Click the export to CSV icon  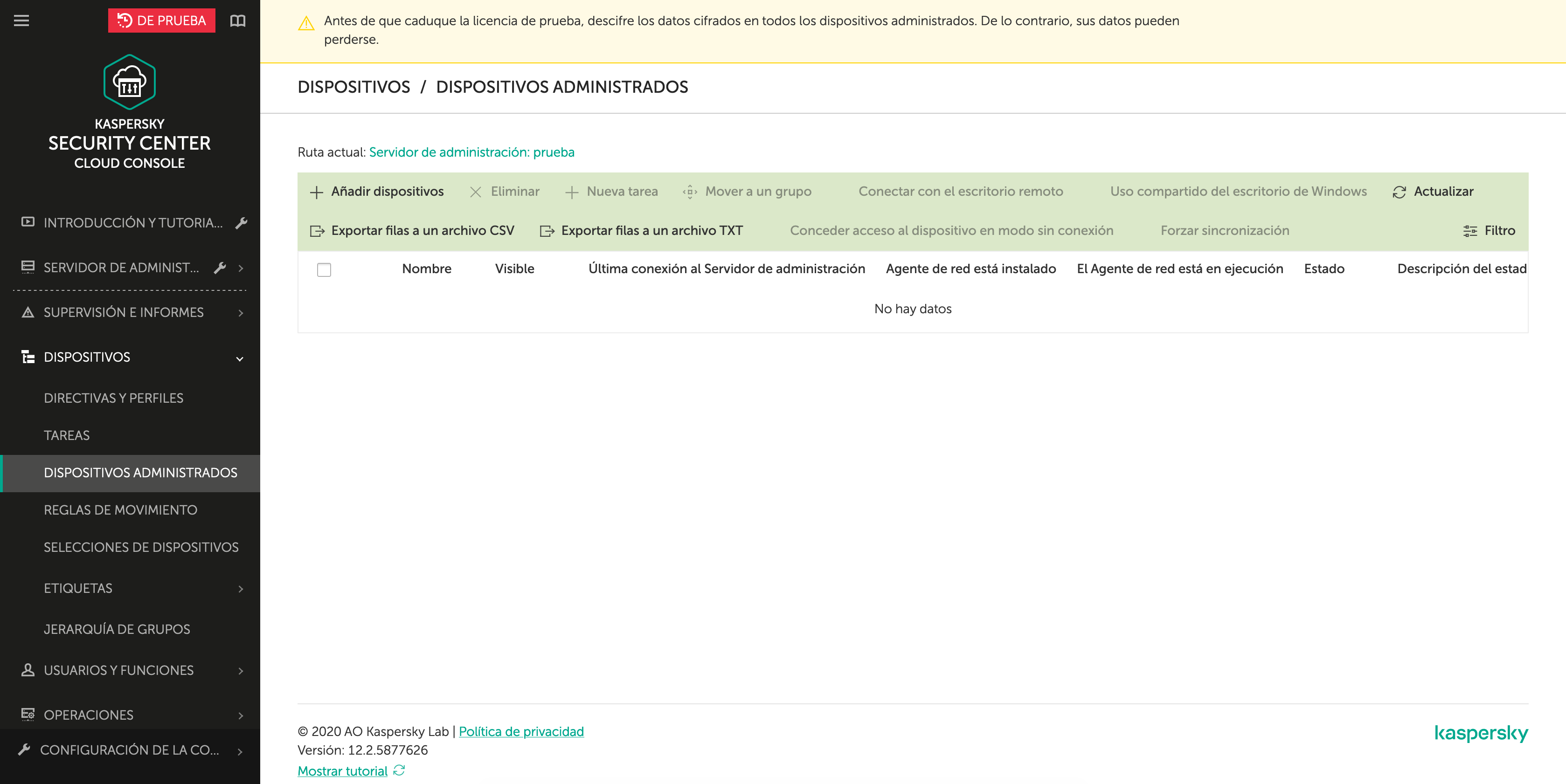click(317, 231)
